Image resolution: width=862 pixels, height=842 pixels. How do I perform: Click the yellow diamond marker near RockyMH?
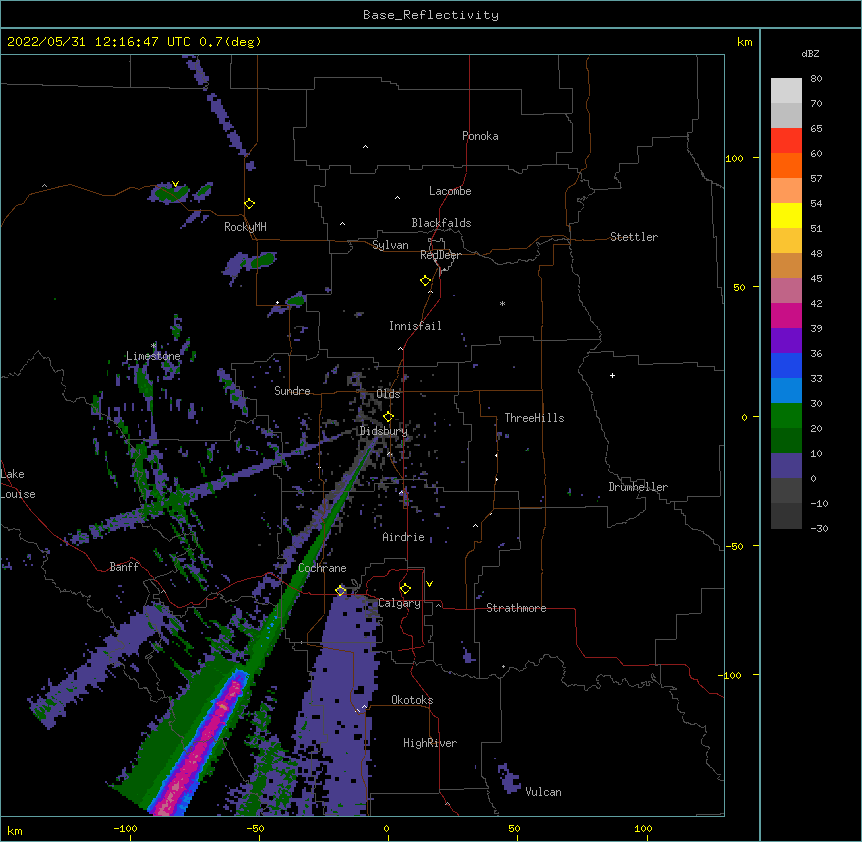click(x=250, y=204)
